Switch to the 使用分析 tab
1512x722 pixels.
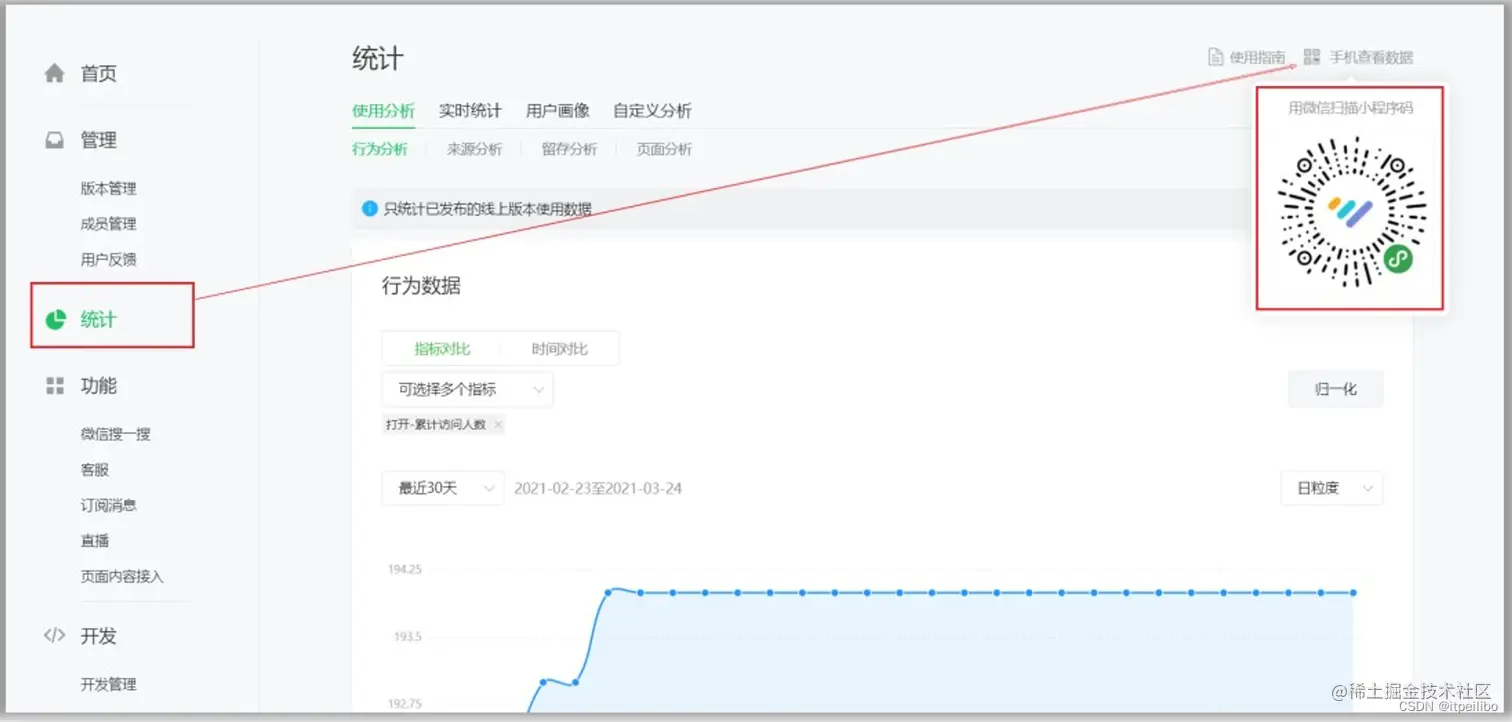[x=383, y=111]
